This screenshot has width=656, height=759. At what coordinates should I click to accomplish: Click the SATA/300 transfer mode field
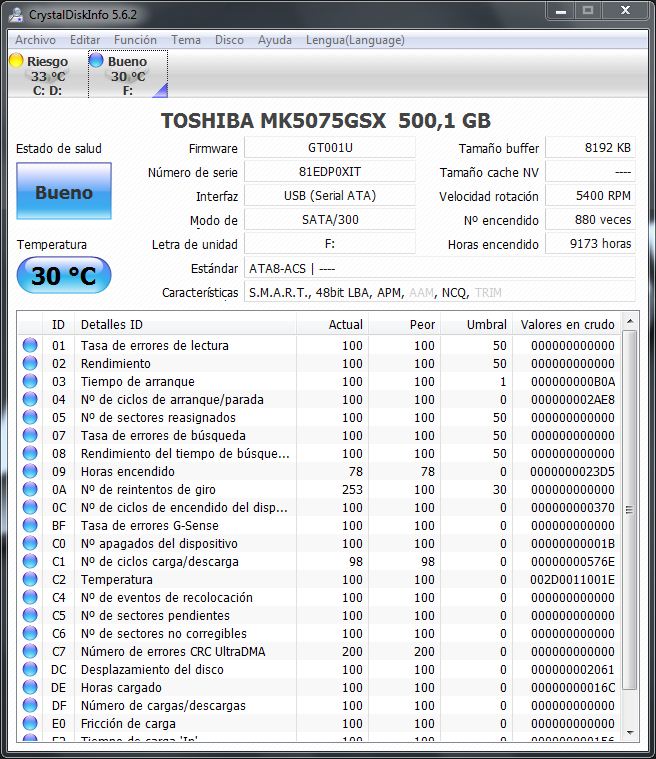330,220
